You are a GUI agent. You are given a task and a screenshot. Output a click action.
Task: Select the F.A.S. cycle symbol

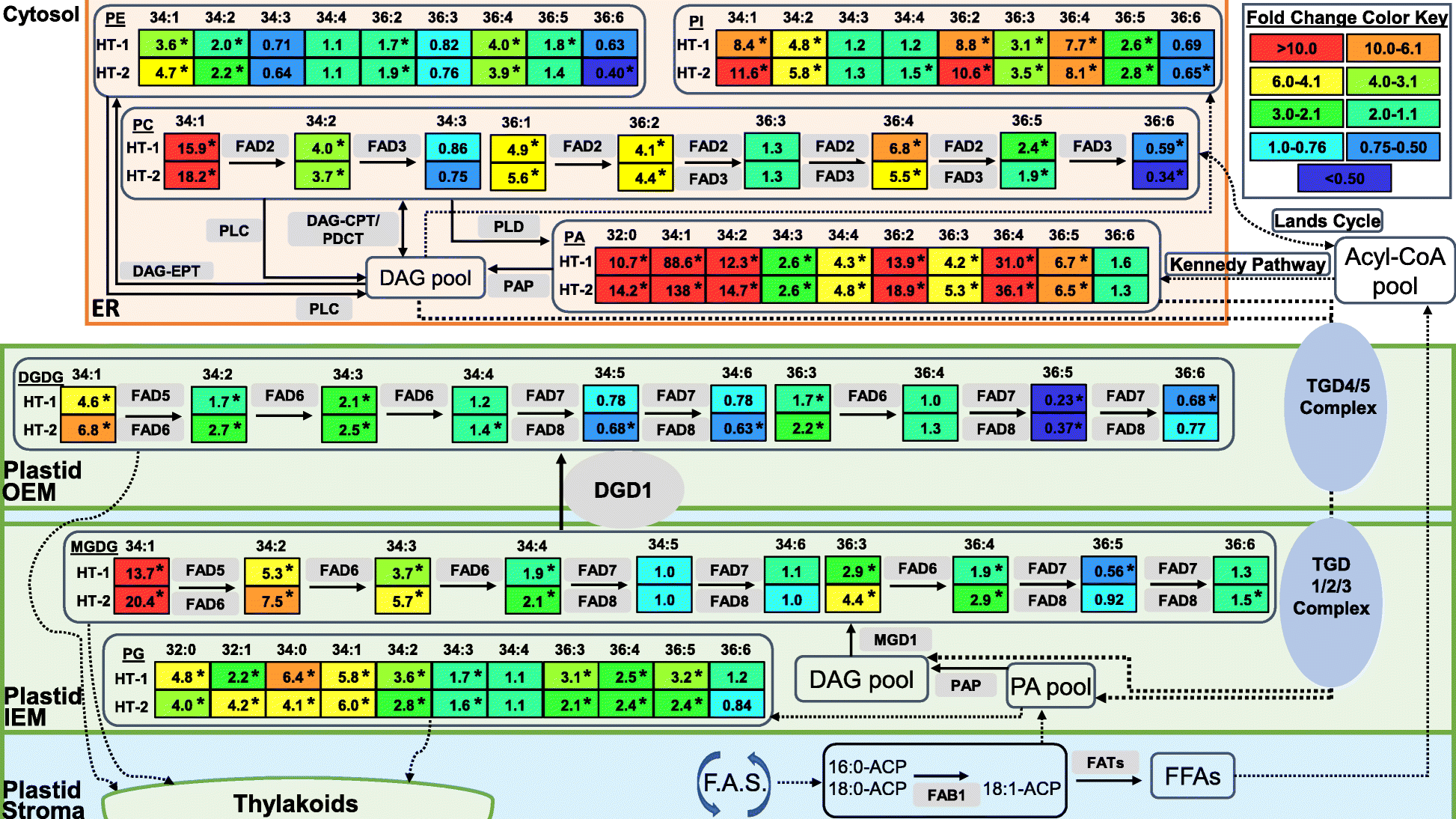734,783
